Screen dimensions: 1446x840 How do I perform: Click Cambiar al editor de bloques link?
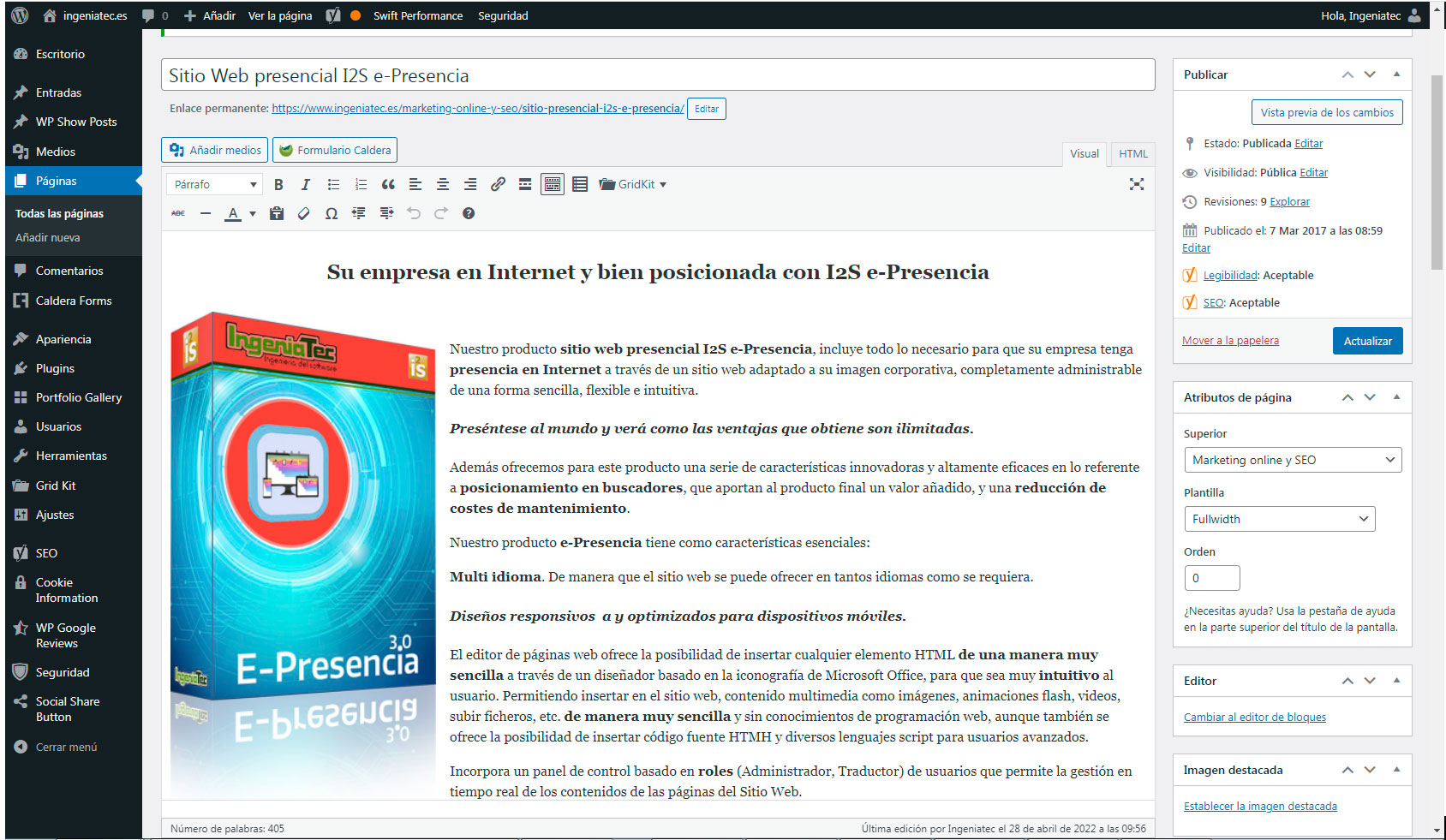(x=1255, y=717)
